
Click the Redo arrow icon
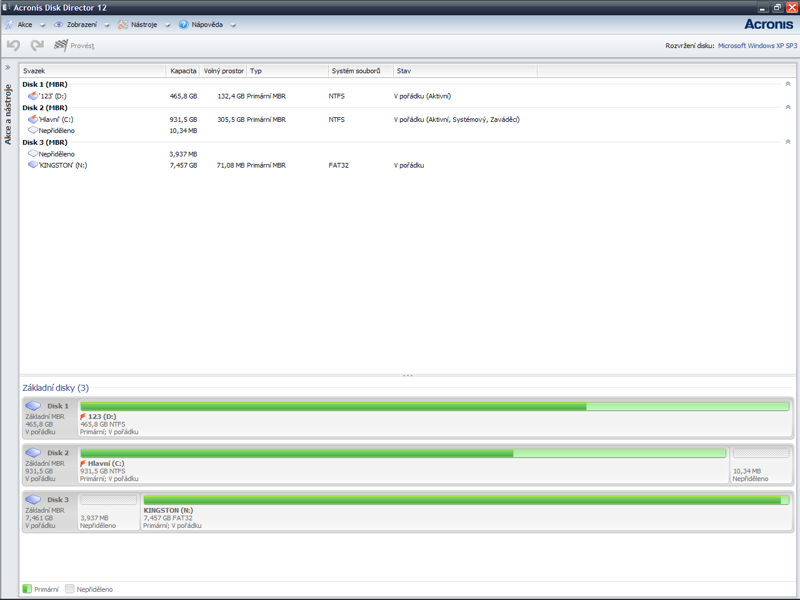coord(37,45)
